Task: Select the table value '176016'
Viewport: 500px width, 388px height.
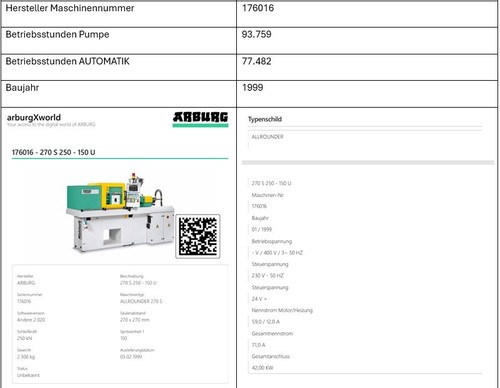Action: pyautogui.click(x=258, y=8)
